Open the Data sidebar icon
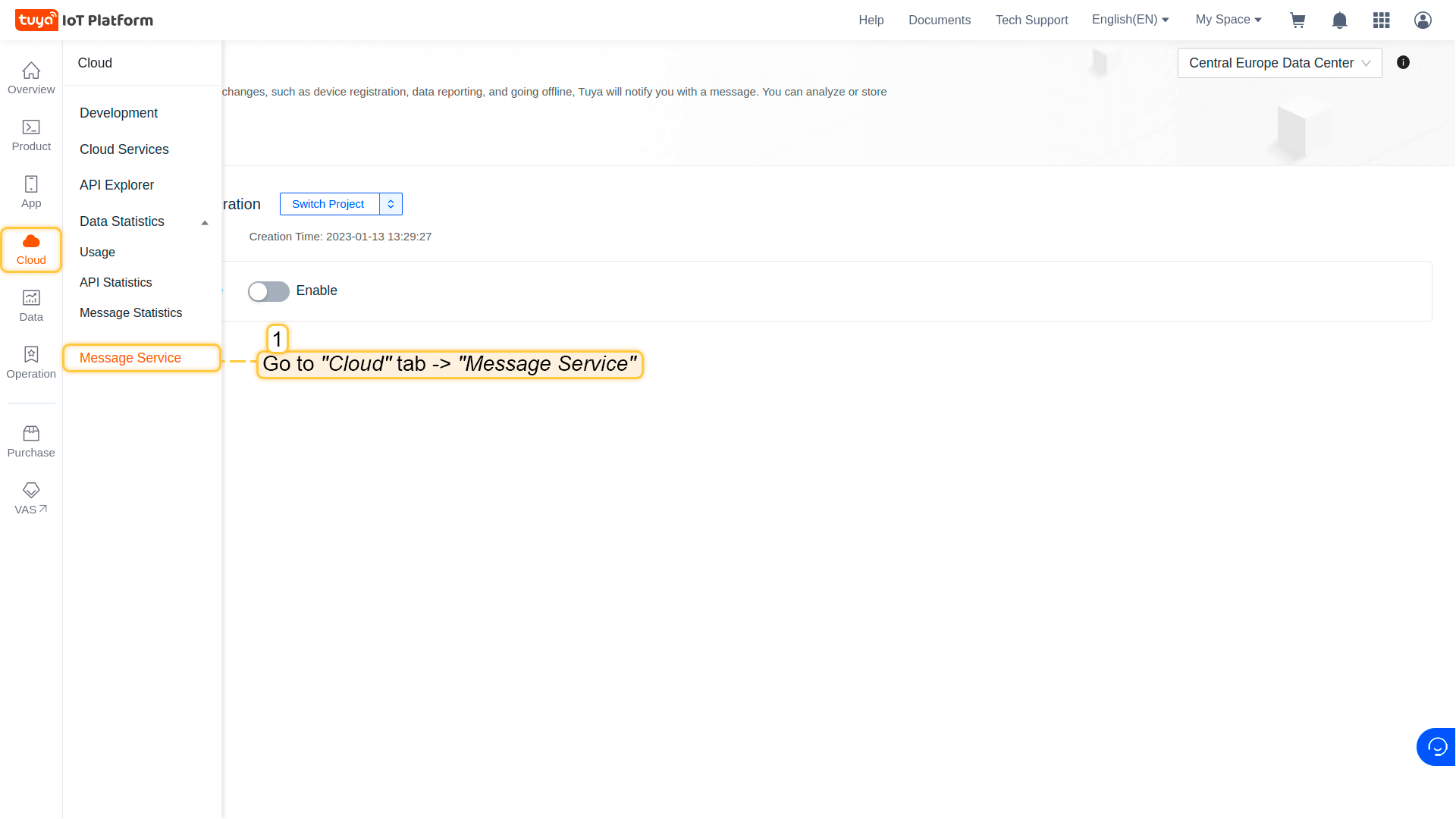 [x=31, y=306]
